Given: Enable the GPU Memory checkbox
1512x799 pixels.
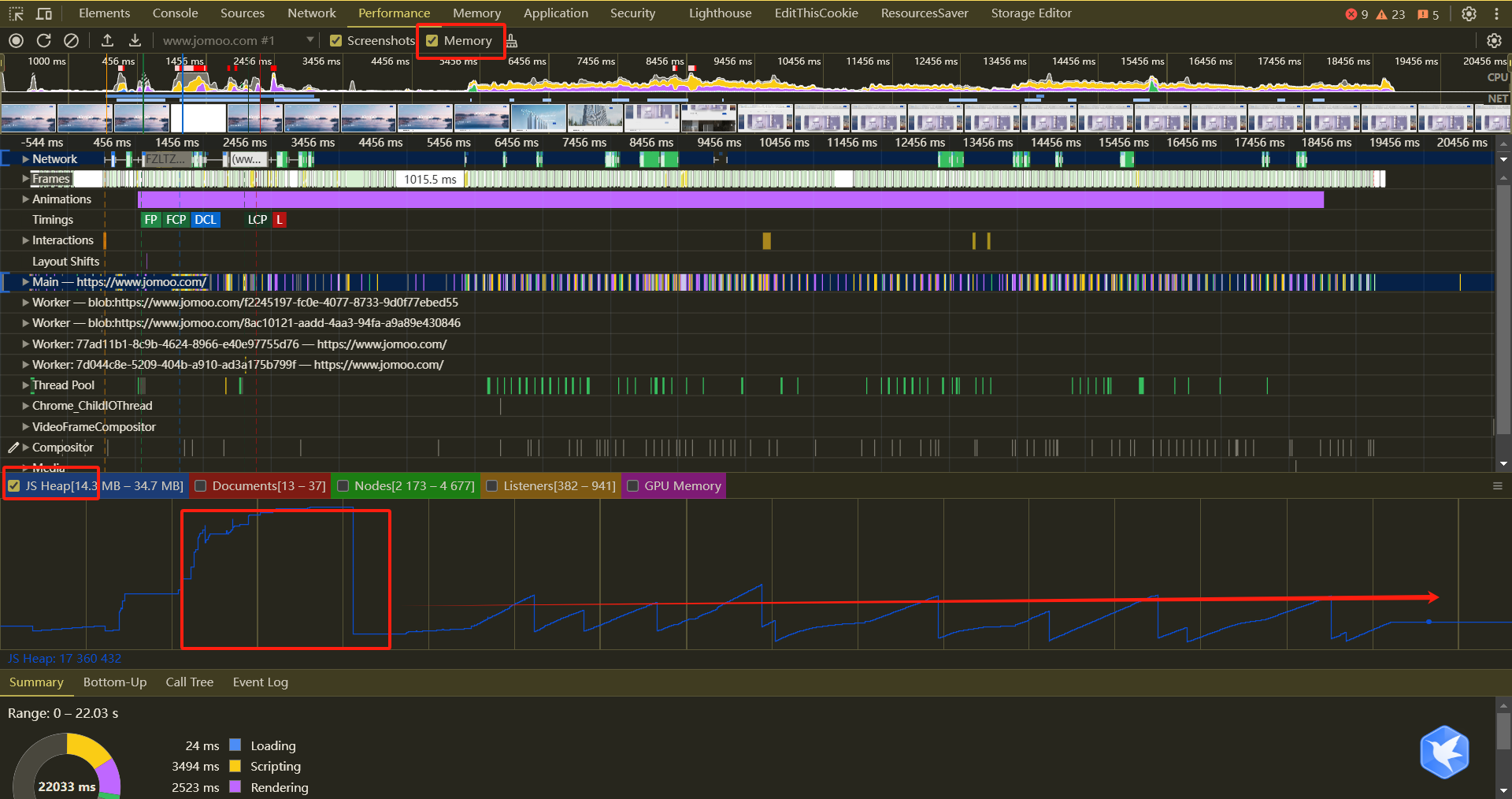Looking at the screenshot, I should click(x=633, y=486).
